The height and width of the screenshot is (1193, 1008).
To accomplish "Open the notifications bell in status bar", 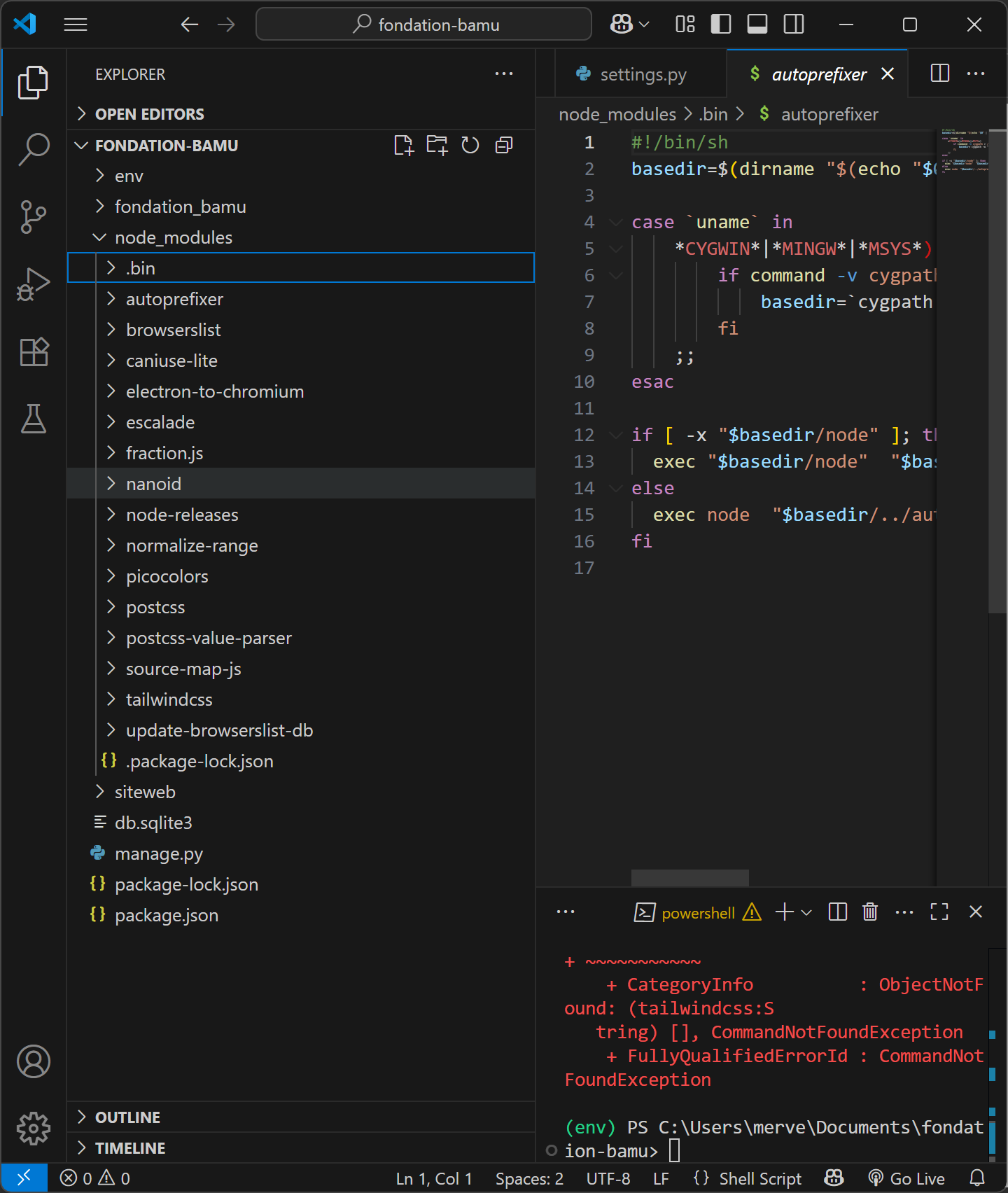I will (977, 1178).
